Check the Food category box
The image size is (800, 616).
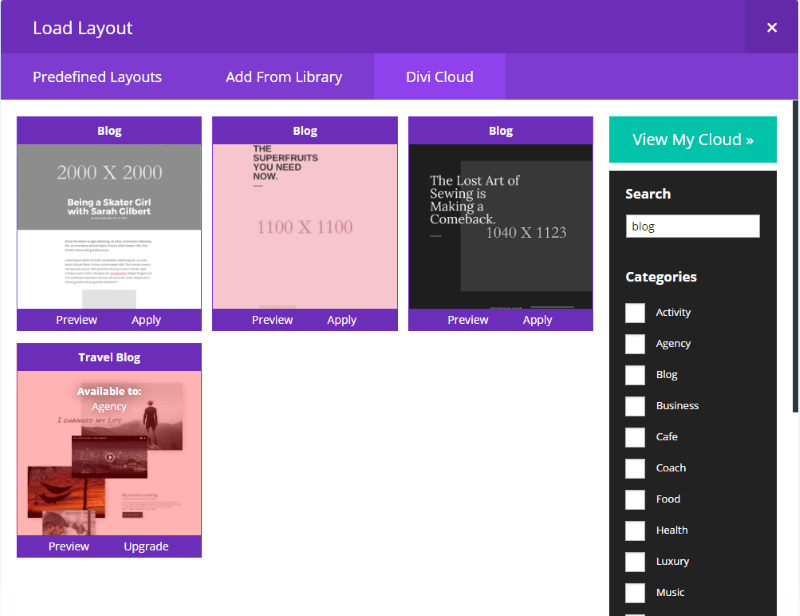[635, 499]
